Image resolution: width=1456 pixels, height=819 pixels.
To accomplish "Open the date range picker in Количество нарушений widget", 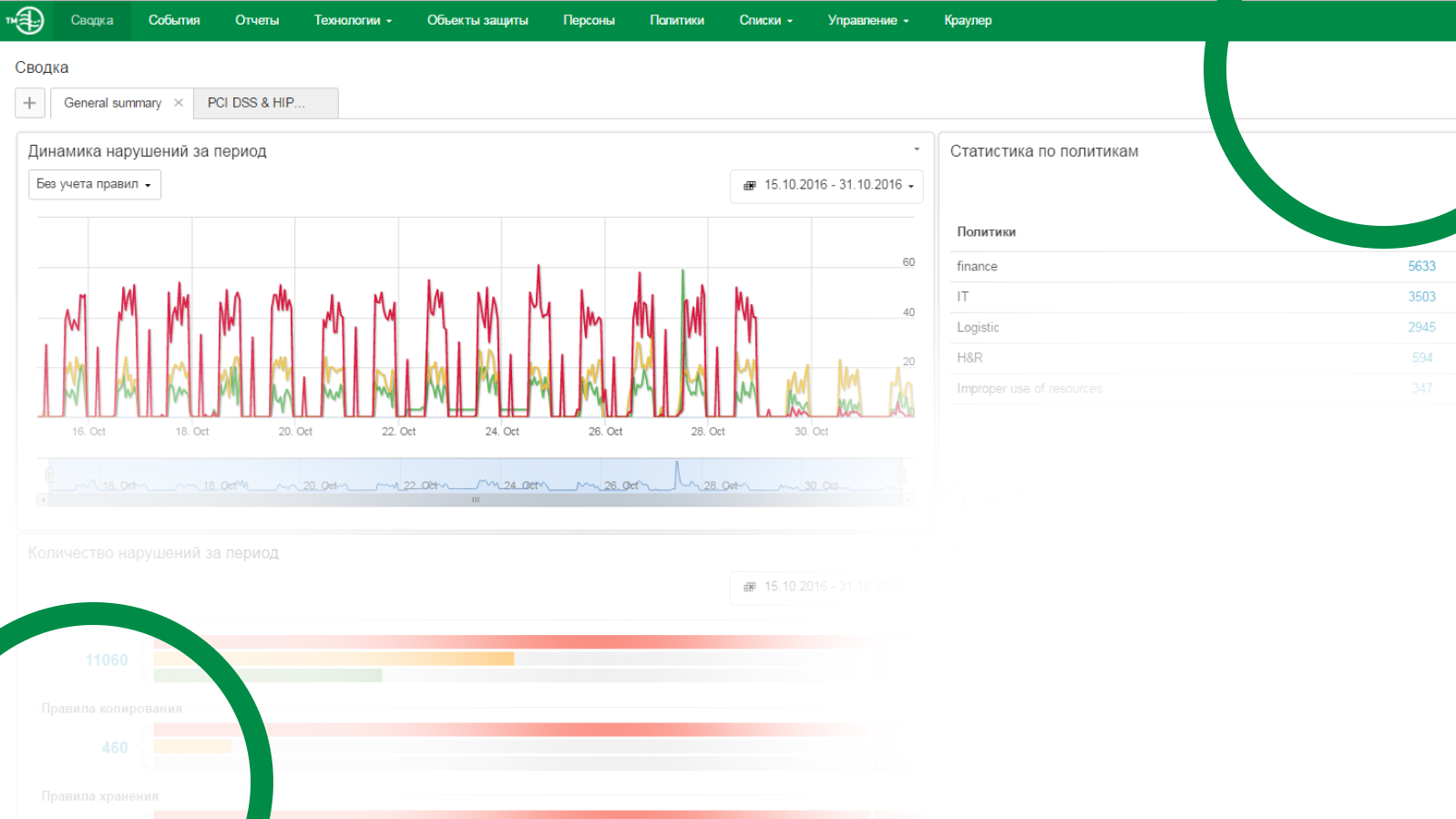I will pos(826,587).
